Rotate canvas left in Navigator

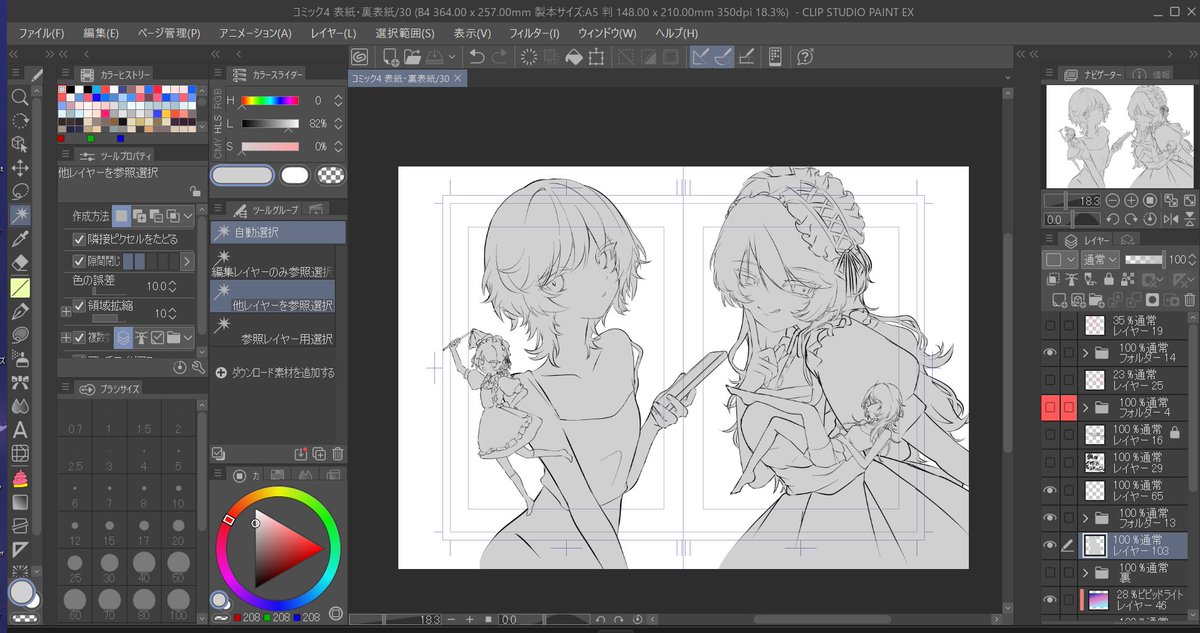pos(1114,219)
